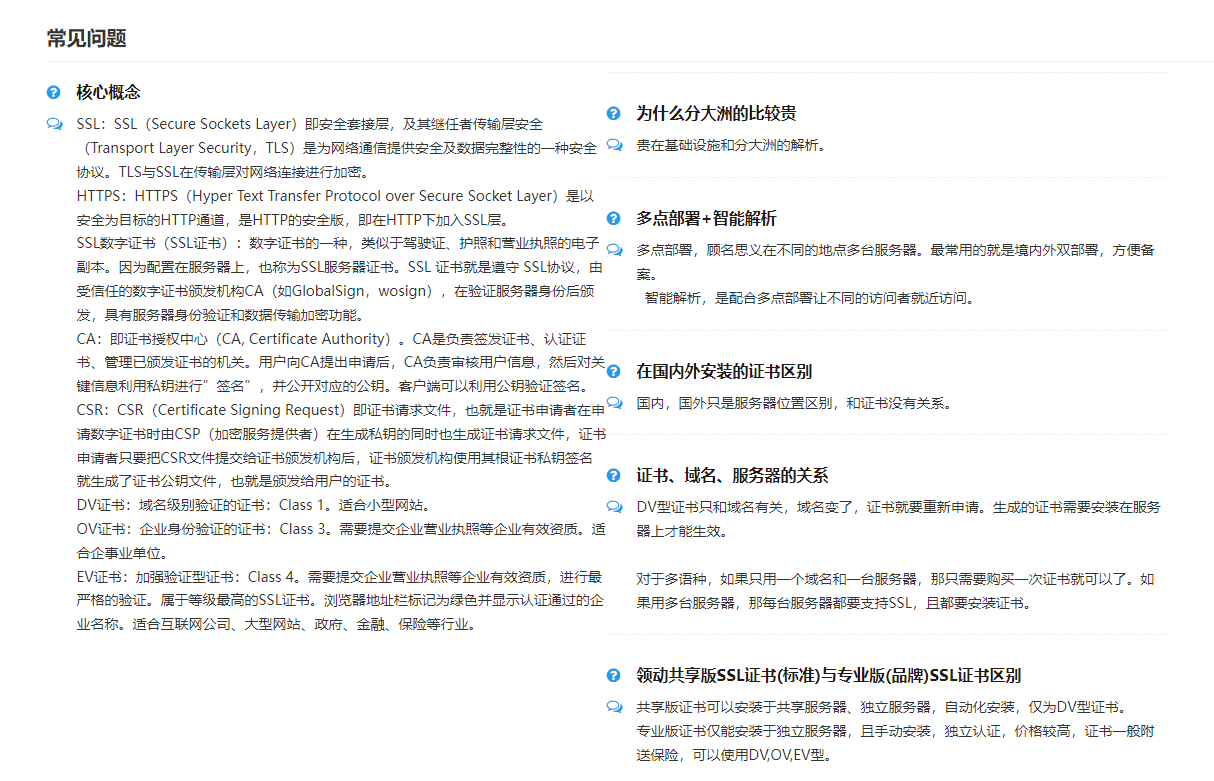Open the 为什么分大洲的比较贵 question heading

(716, 113)
